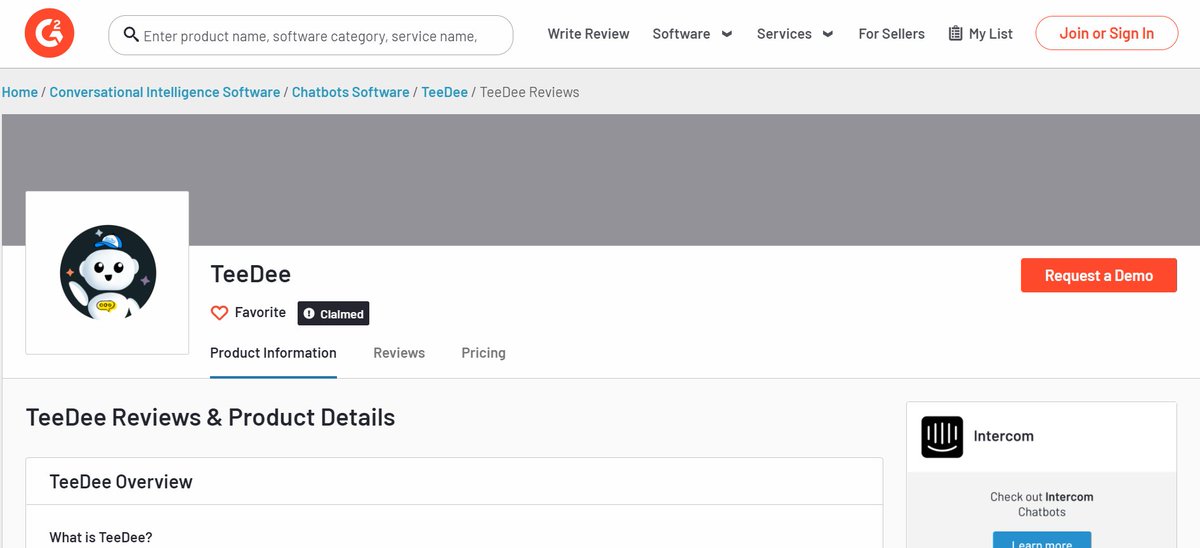Click the TeeDee product title
Image resolution: width=1200 pixels, height=548 pixels.
(250, 274)
